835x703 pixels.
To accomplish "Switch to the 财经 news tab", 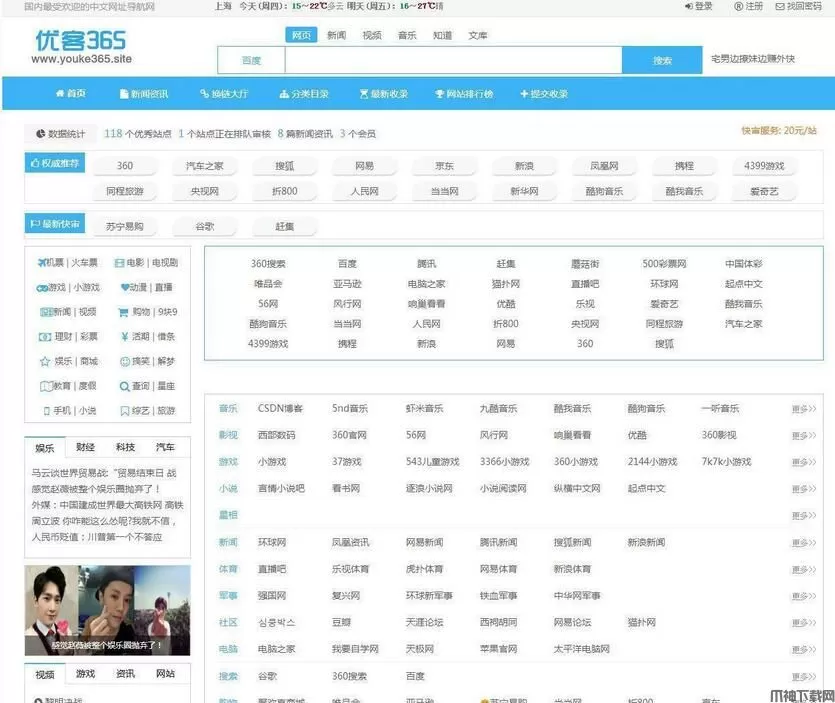I will coord(85,447).
